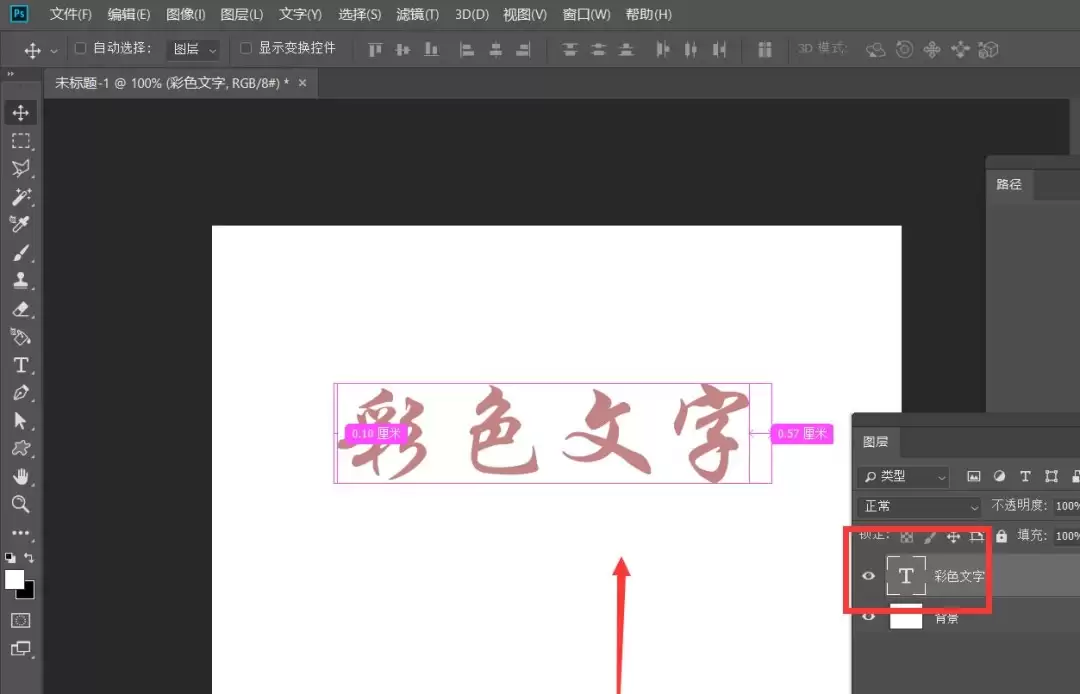Expand the 类型 layer filter dropdown
Viewport: 1080px width, 694px height.
(904, 476)
